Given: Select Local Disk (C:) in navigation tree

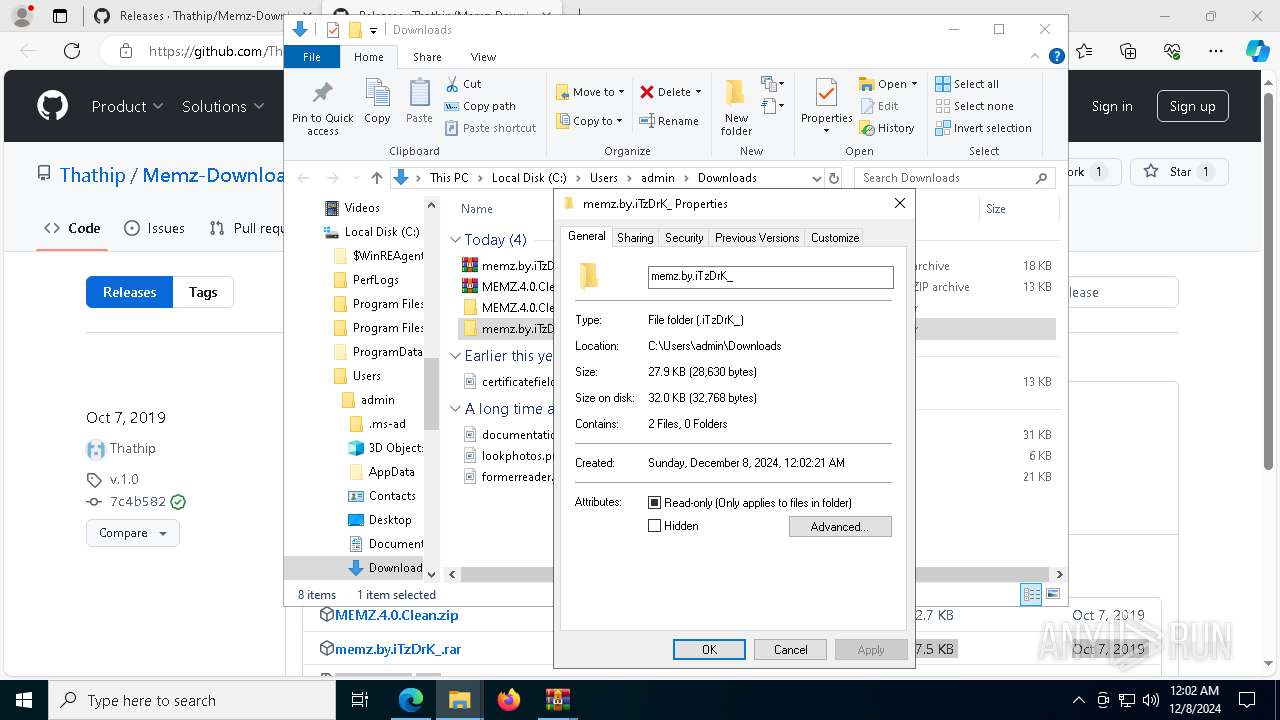Looking at the screenshot, I should click(382, 232).
